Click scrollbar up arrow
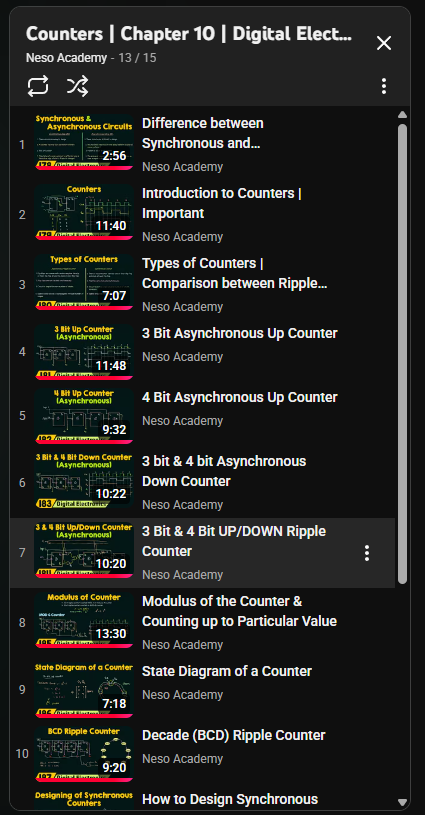The width and height of the screenshot is (425, 815). [x=402, y=115]
